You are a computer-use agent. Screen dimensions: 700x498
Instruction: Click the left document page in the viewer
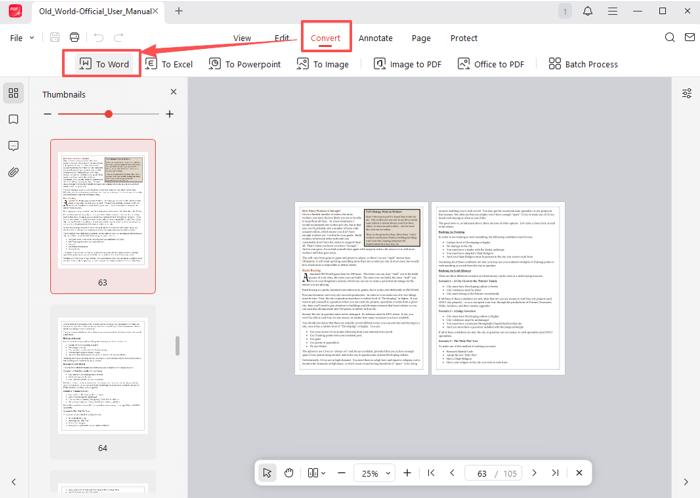pos(361,288)
